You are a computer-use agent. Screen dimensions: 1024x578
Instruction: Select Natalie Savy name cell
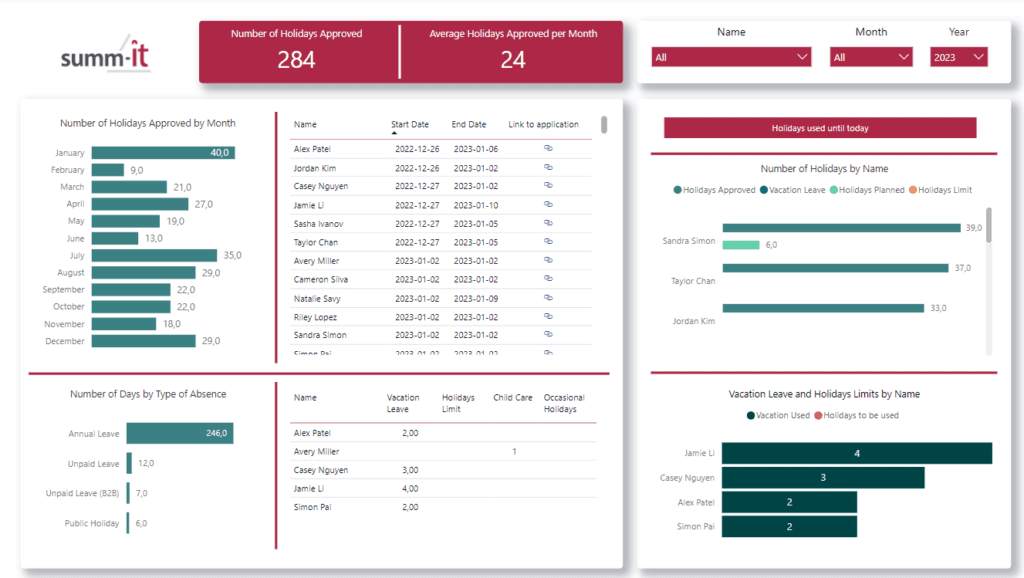(x=317, y=298)
